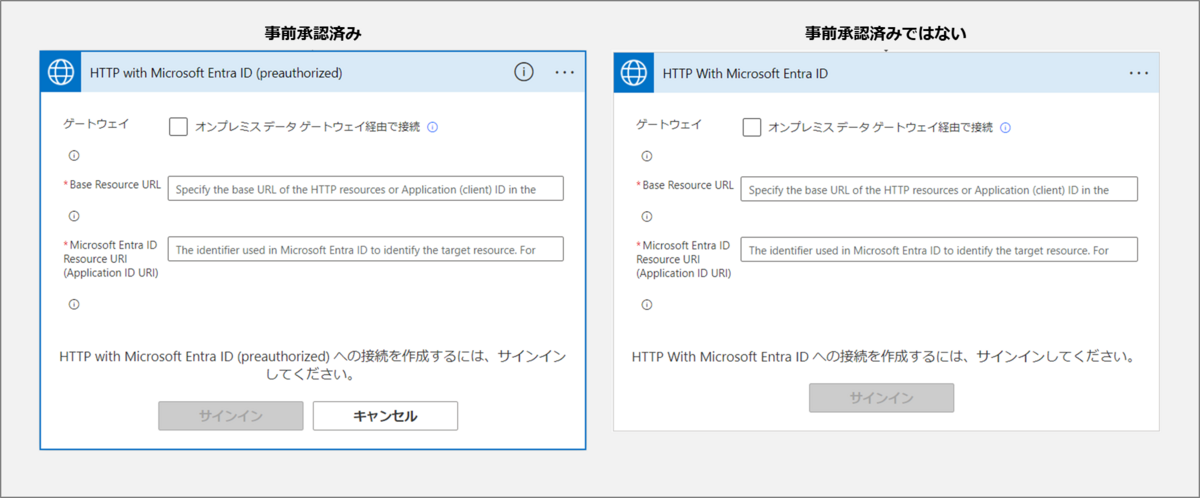1200x498 pixels.
Task: Click Microsoft Entra ID Resource URI label in non-preauthorized card
Action: click(x=686, y=258)
